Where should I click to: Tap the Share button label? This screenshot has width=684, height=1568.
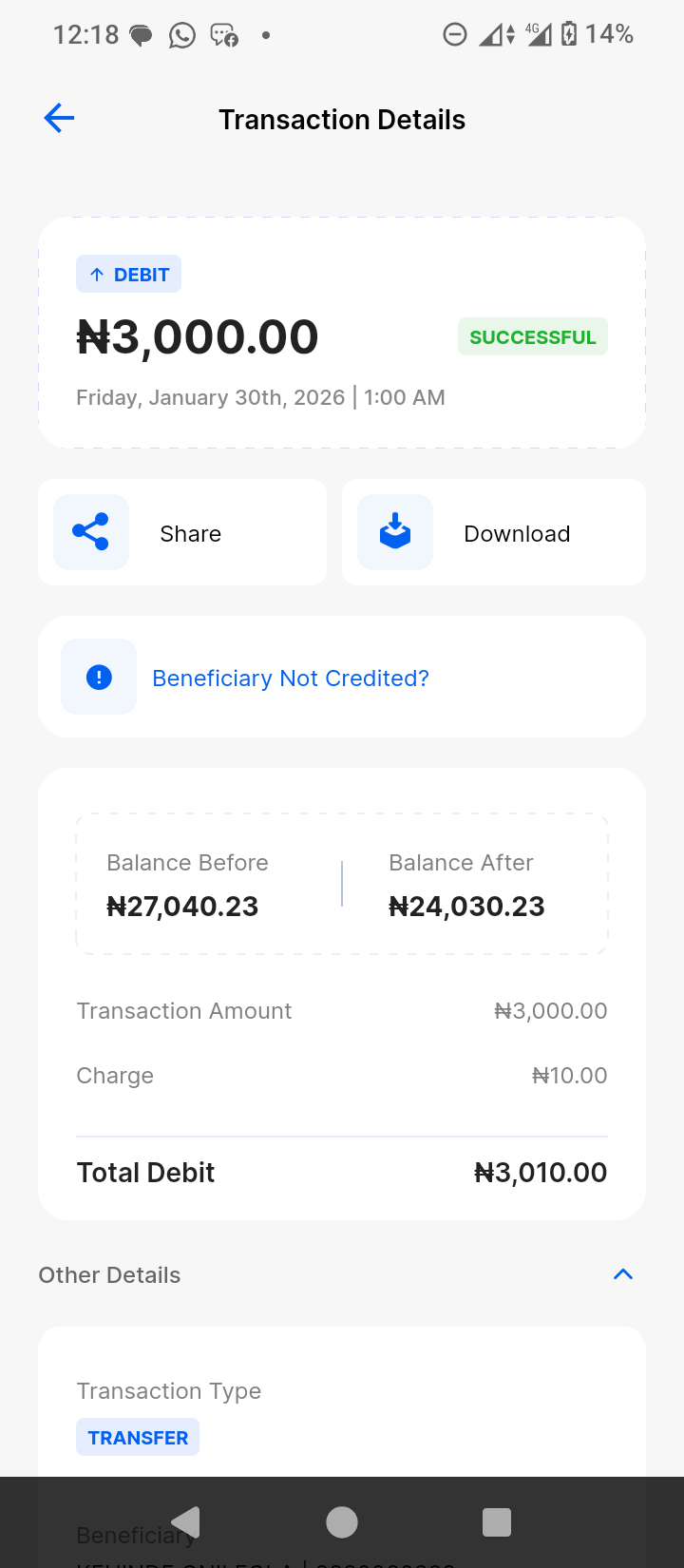coord(190,534)
